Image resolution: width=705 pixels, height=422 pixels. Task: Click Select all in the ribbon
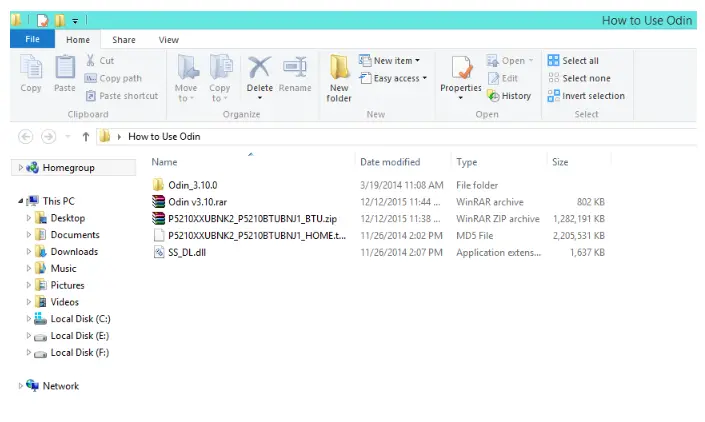(573, 61)
